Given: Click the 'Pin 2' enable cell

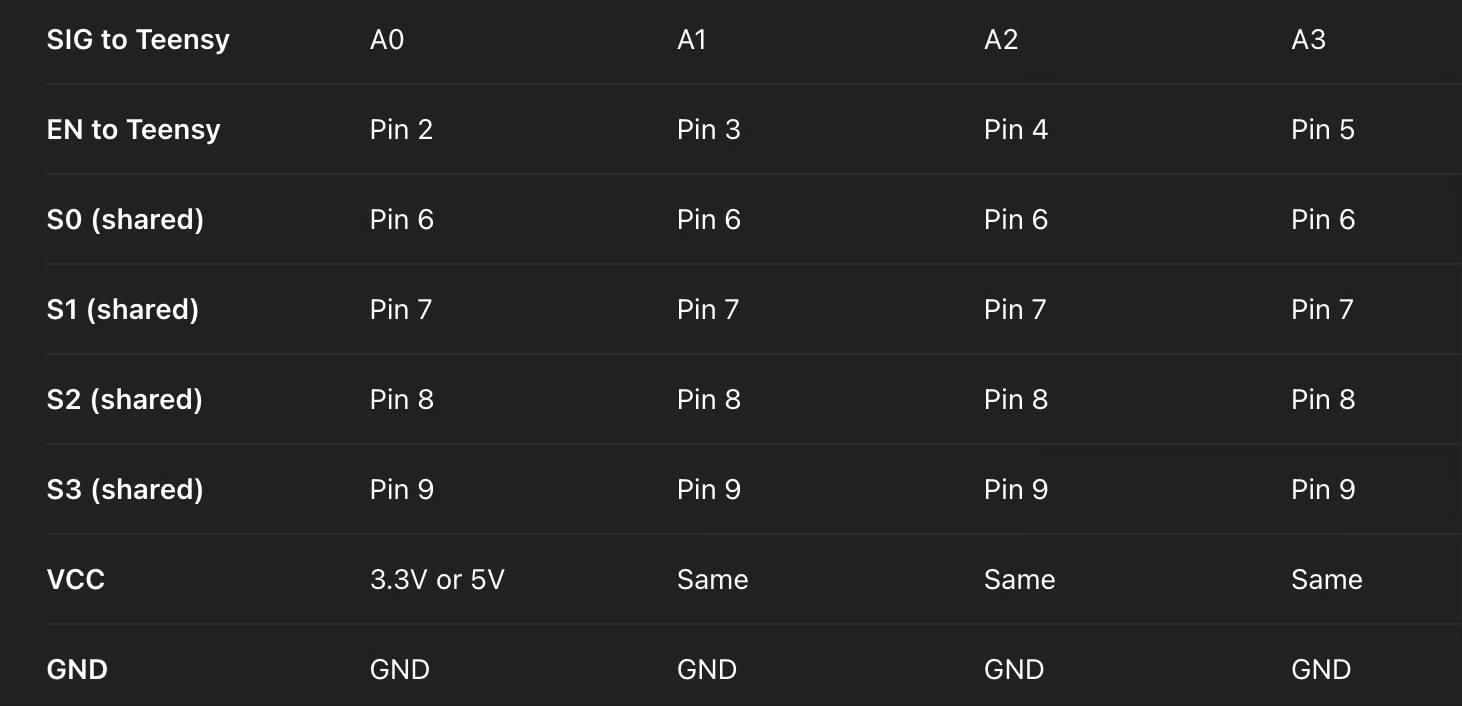Looking at the screenshot, I should [x=401, y=130].
